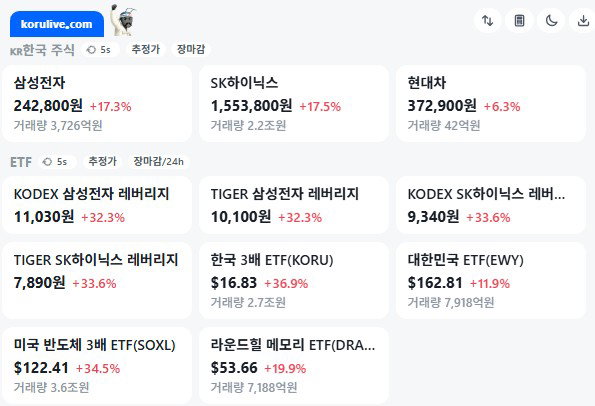Open the 라운드힐 메모리 ETF card

click(294, 366)
